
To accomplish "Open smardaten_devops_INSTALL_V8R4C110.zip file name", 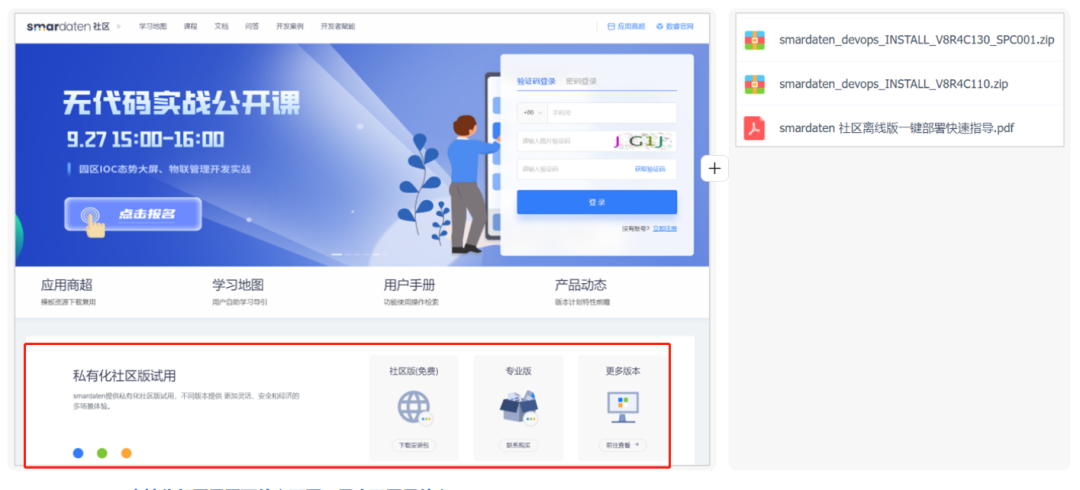I will tap(893, 84).
